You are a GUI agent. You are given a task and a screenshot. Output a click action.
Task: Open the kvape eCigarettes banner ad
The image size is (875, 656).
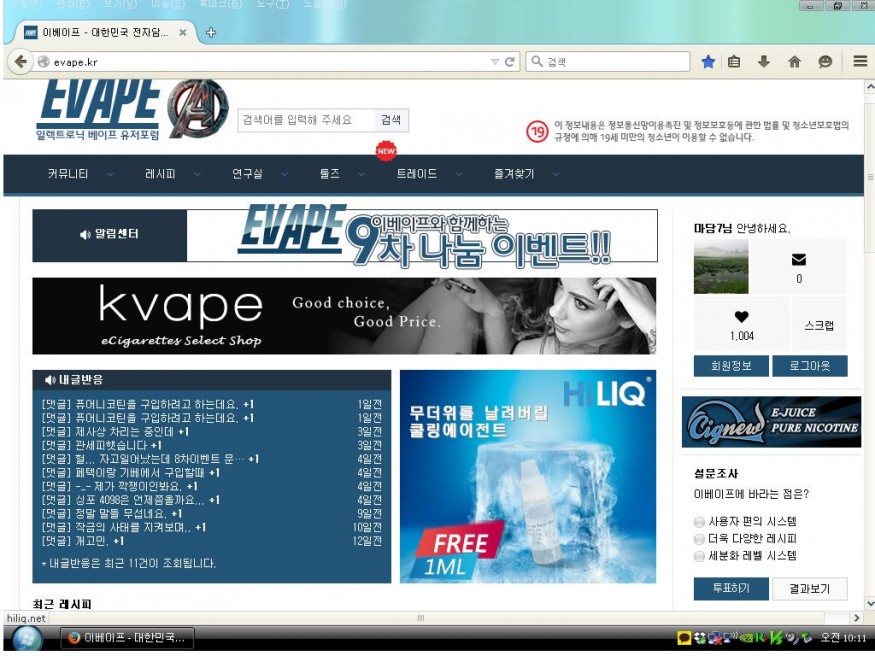pyautogui.click(x=344, y=316)
